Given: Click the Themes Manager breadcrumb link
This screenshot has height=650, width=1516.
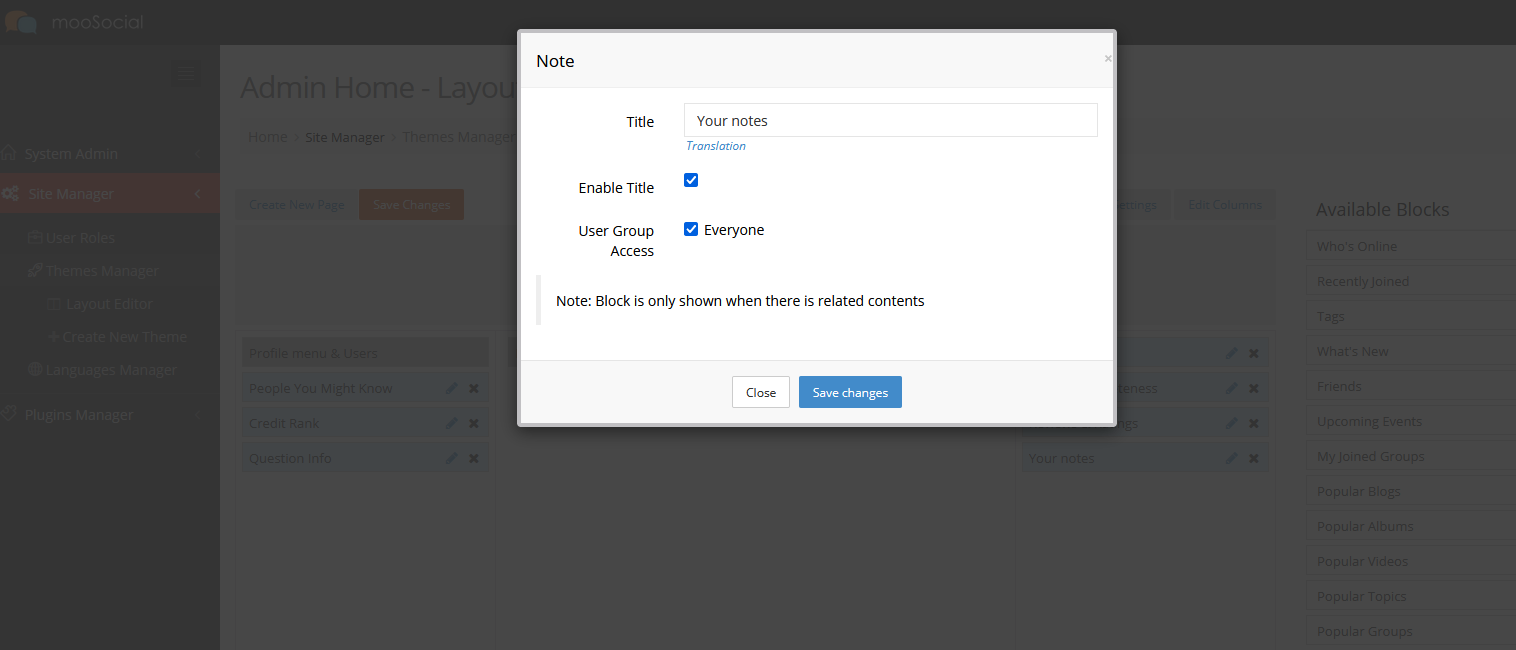Looking at the screenshot, I should click(459, 137).
